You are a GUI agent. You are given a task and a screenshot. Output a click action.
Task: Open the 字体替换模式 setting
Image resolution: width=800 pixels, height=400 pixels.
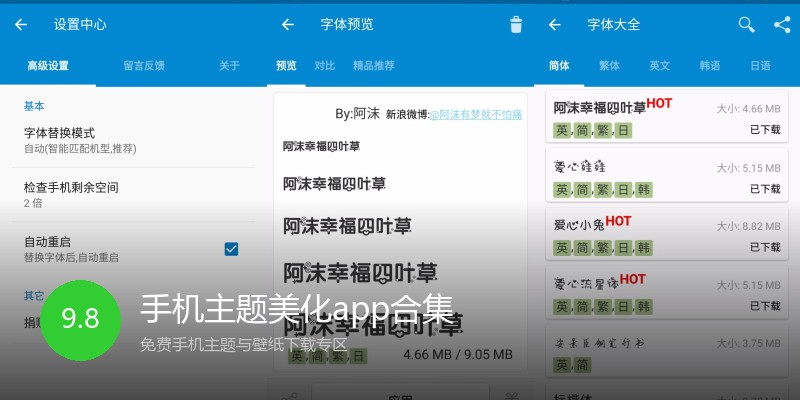coord(133,141)
